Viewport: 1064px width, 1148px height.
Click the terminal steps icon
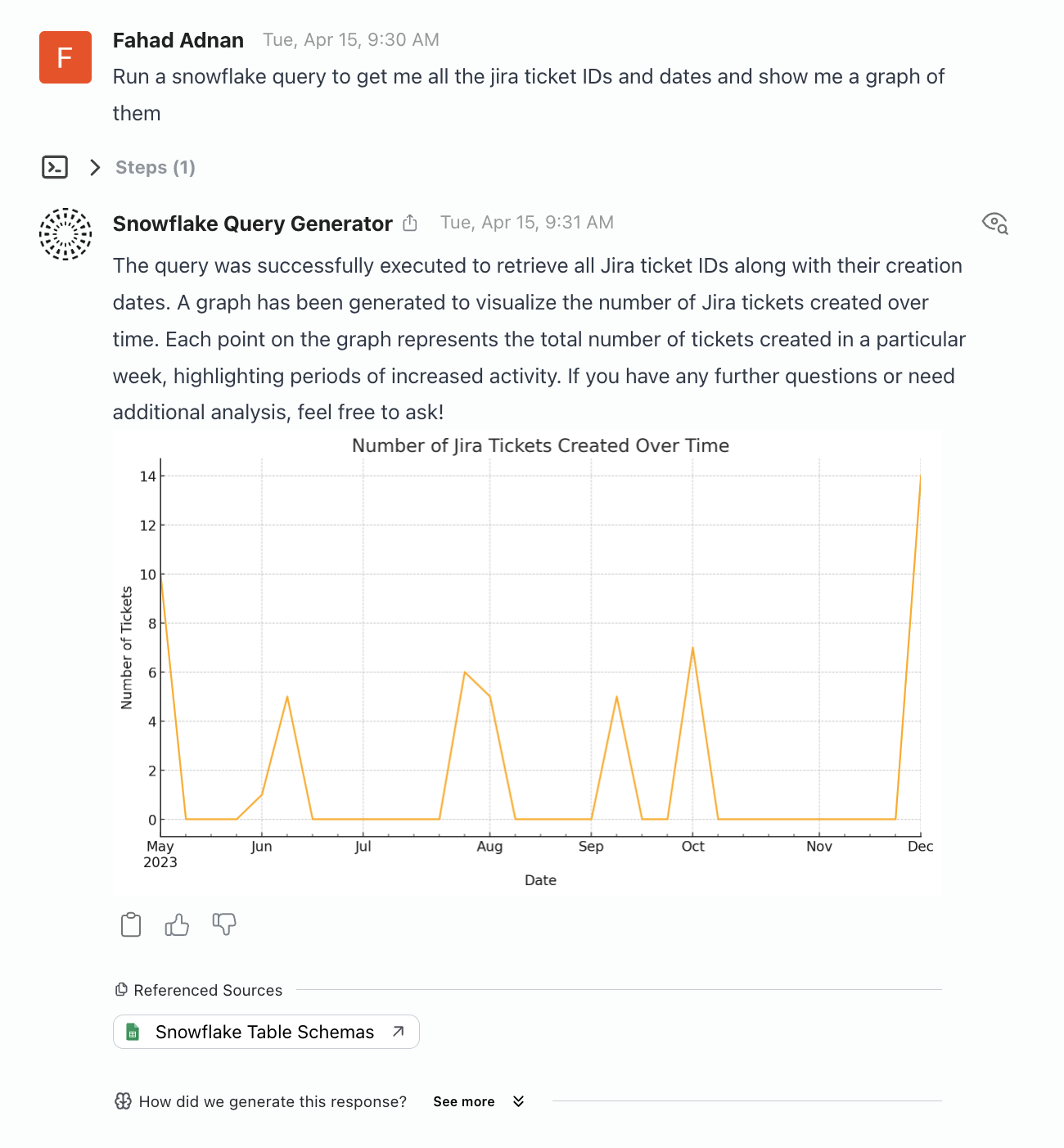55,167
